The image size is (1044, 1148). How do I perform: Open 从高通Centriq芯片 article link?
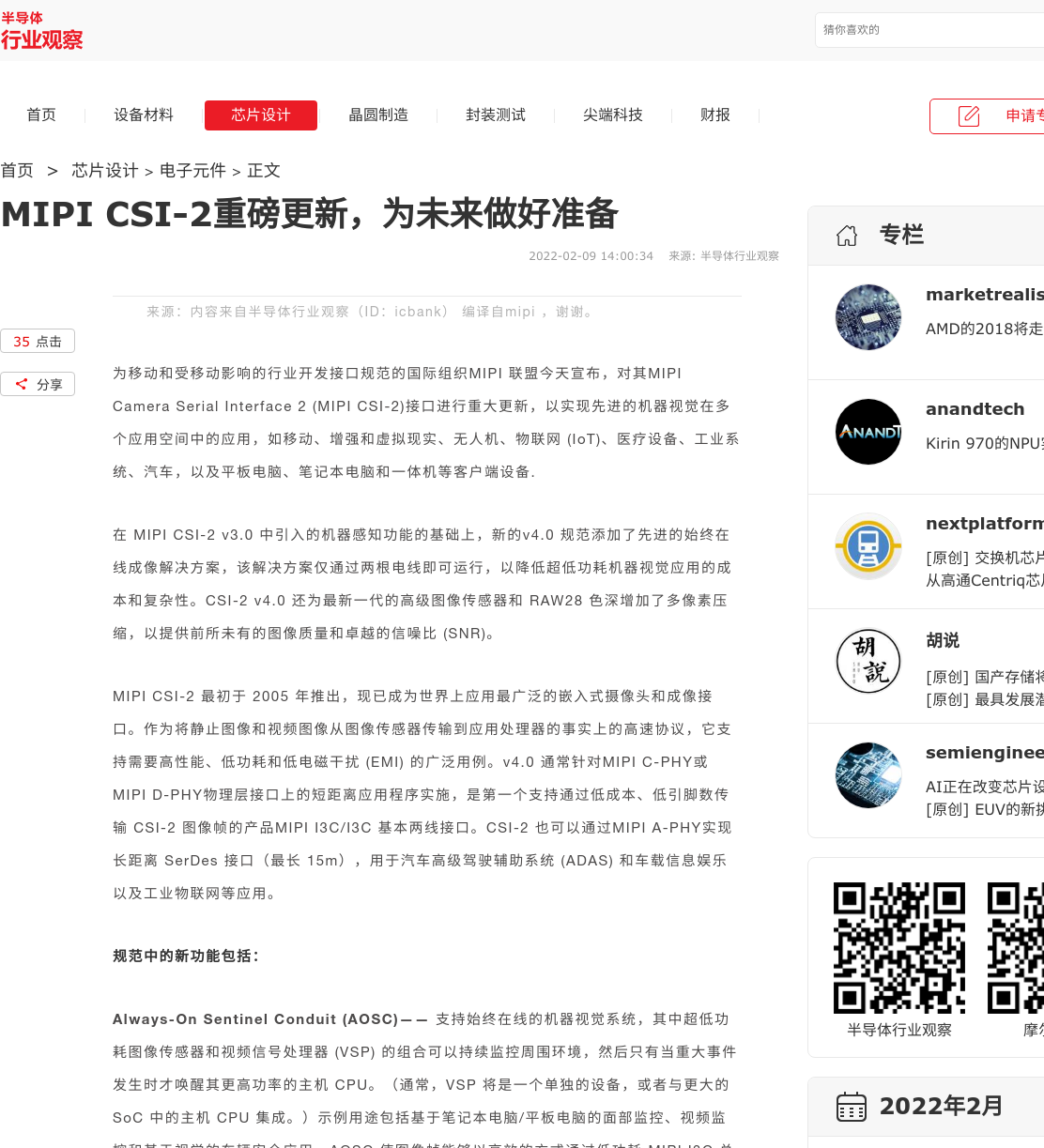(x=985, y=581)
